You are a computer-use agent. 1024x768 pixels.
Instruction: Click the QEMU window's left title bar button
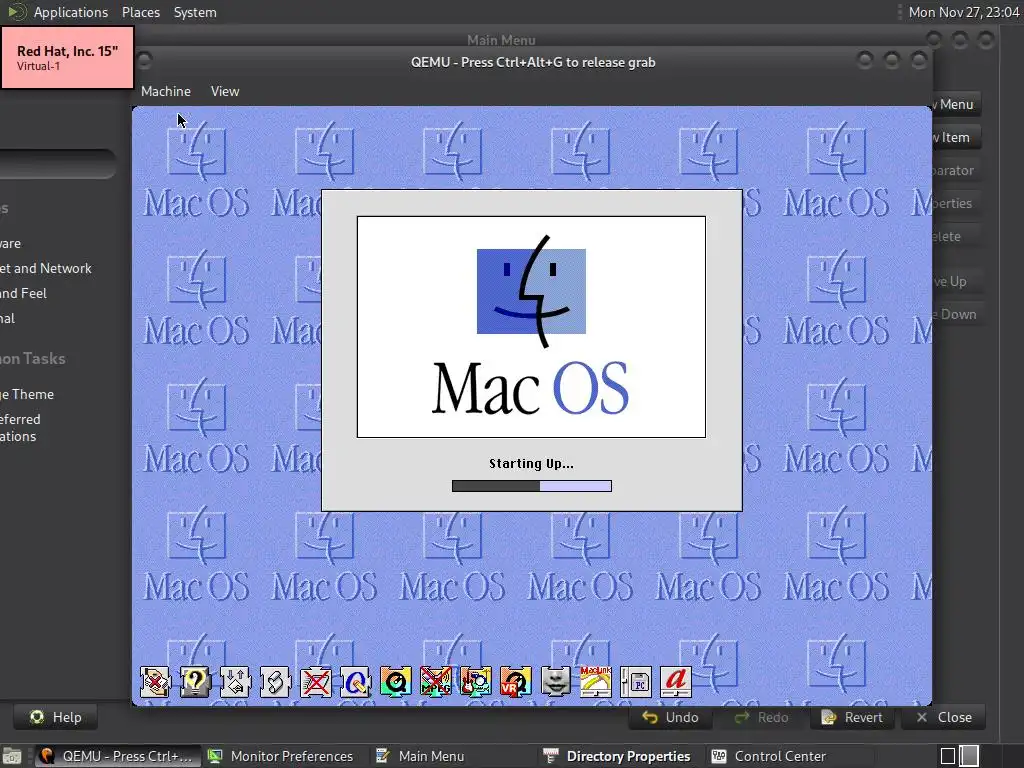point(144,61)
